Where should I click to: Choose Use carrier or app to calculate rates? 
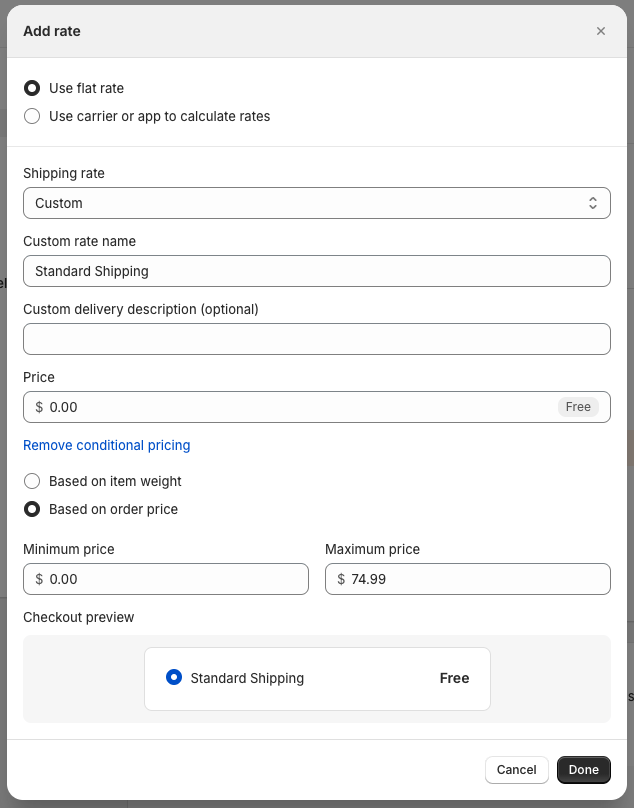[x=32, y=116]
